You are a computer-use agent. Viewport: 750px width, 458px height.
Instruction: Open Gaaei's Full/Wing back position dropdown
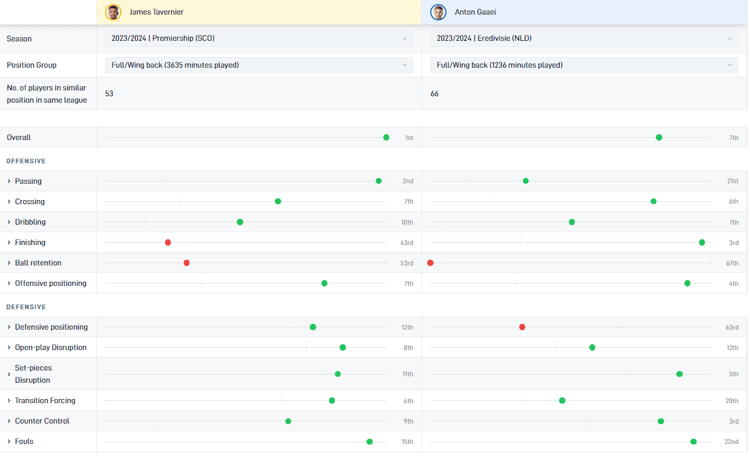point(584,65)
